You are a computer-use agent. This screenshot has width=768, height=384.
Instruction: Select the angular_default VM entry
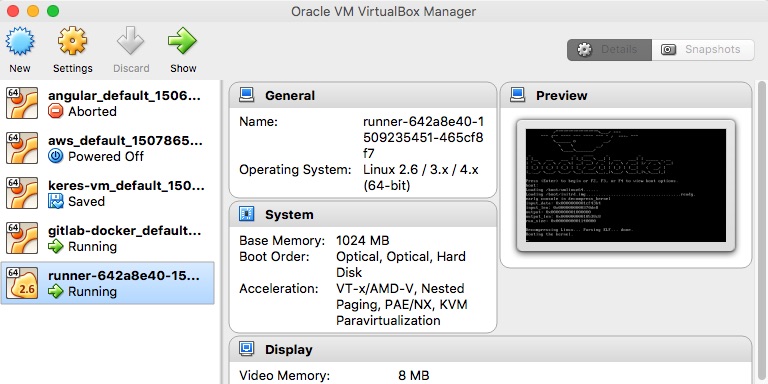tap(107, 103)
